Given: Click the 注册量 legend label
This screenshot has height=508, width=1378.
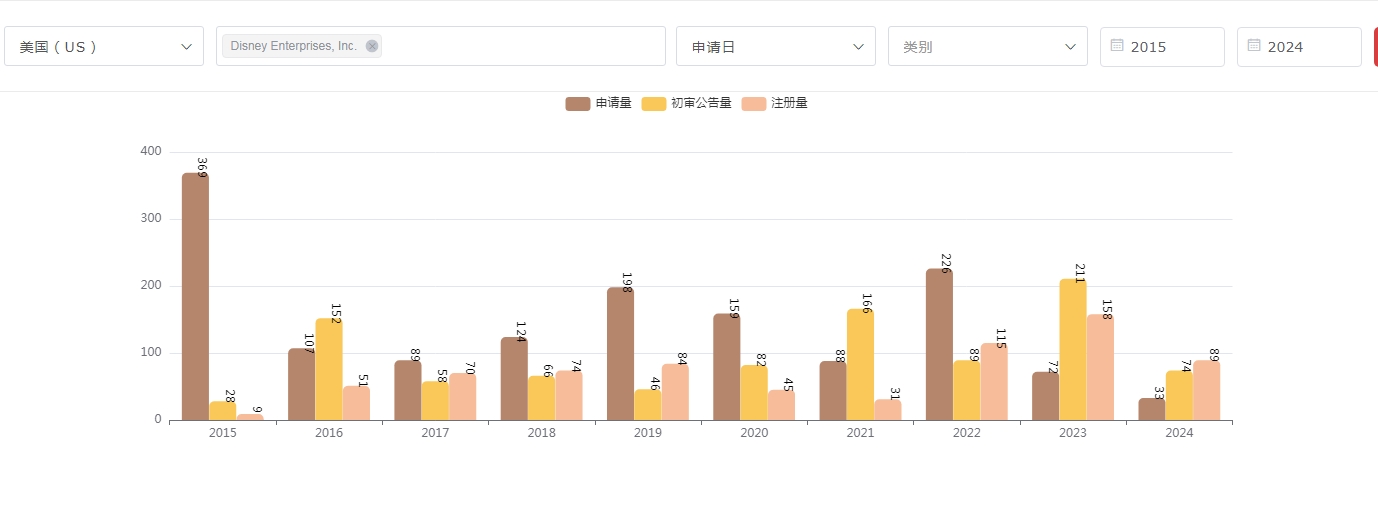Looking at the screenshot, I should pos(789,103).
